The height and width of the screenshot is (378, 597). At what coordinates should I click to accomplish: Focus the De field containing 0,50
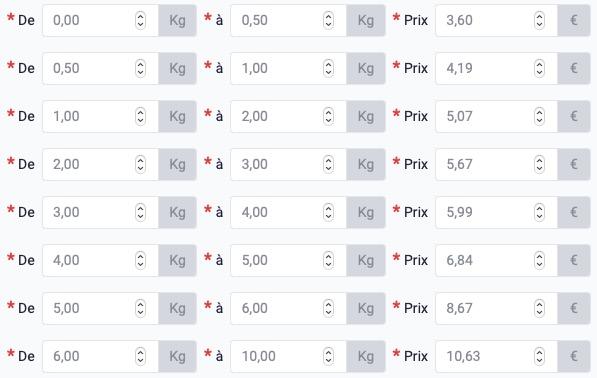click(101, 69)
